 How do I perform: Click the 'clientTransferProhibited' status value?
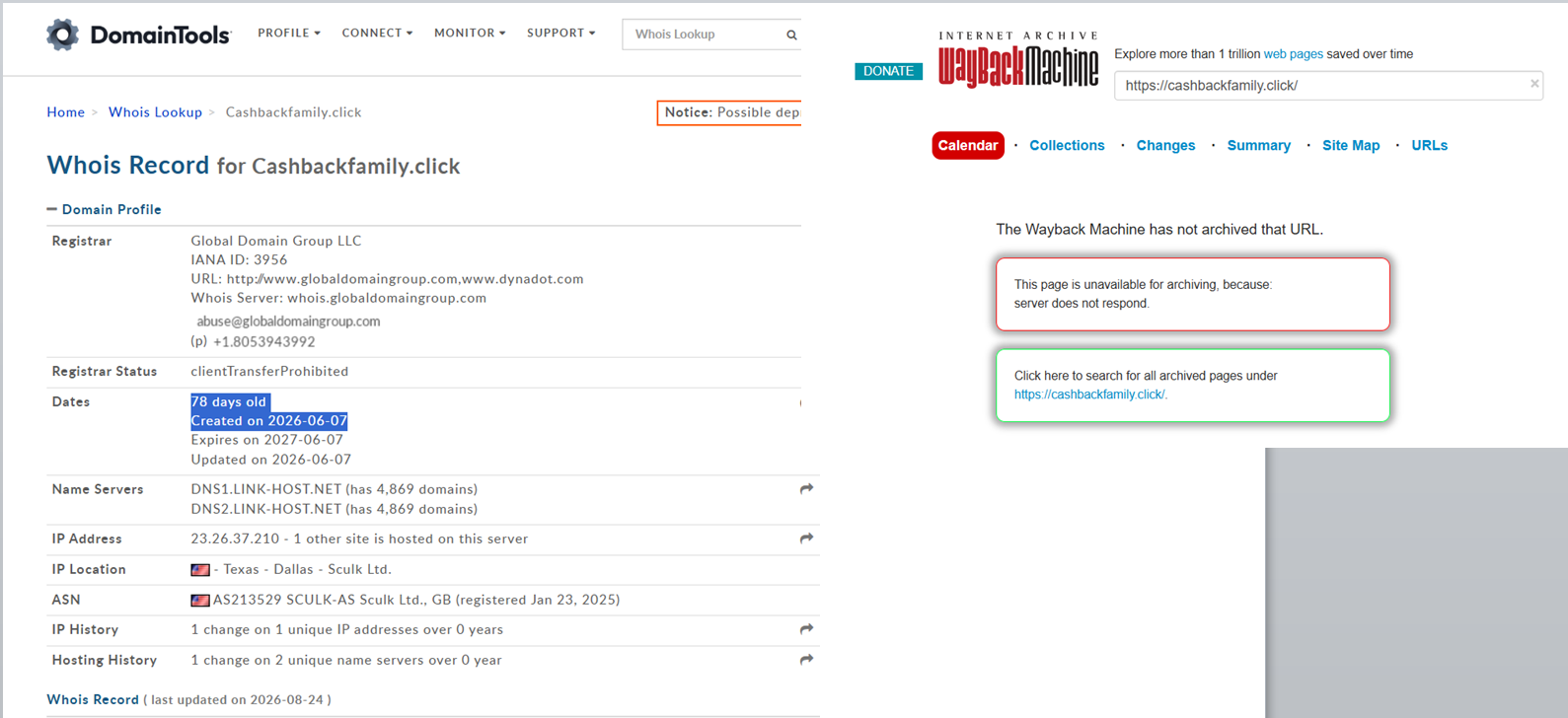pos(269,372)
